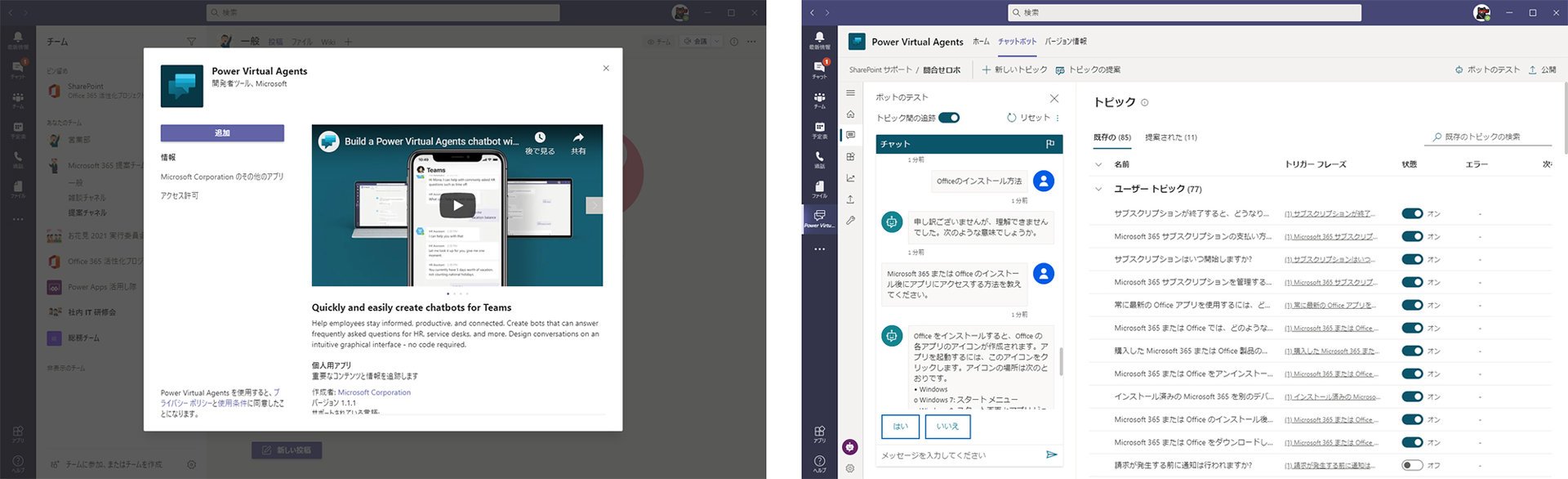Click 公開 publish button

tap(1542, 69)
